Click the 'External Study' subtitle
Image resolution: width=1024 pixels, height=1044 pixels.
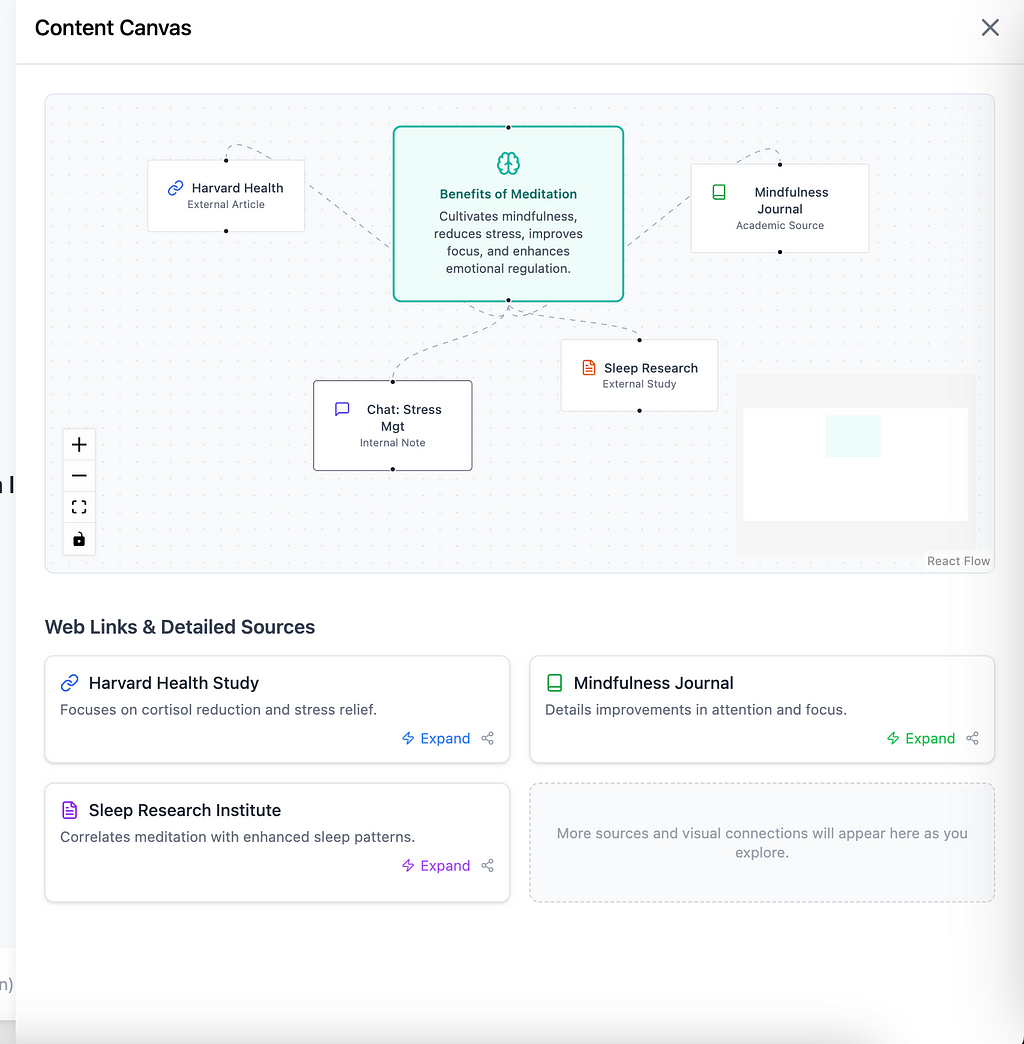coord(639,384)
